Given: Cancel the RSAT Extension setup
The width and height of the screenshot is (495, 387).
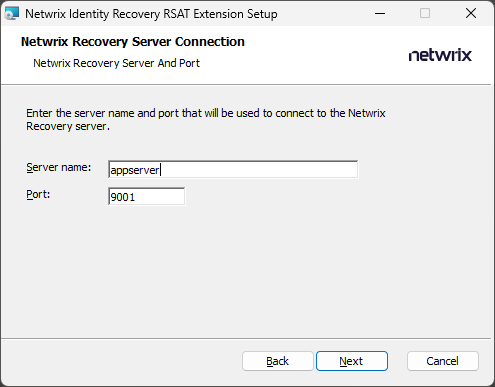Looking at the screenshot, I should [443, 361].
